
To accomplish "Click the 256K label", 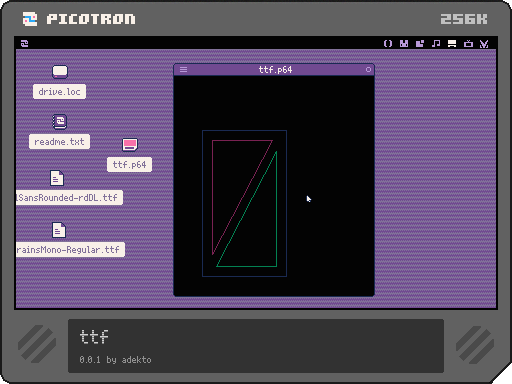I will [464, 19].
